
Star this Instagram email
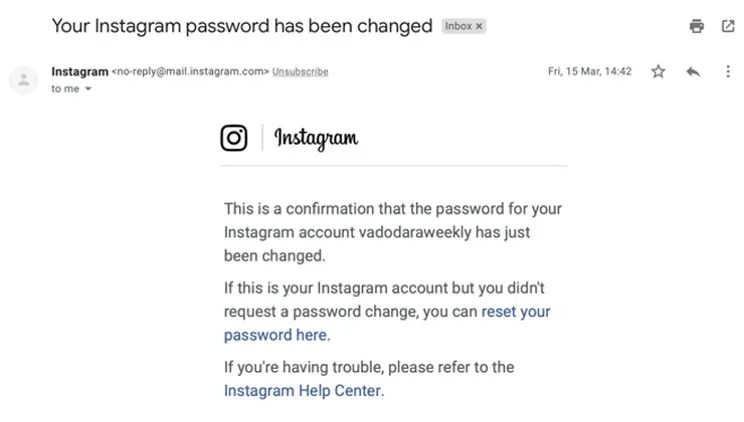658,72
